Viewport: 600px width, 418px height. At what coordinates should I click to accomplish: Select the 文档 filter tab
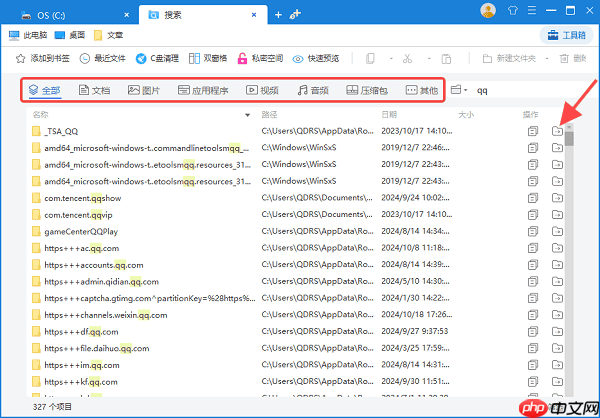click(x=94, y=90)
